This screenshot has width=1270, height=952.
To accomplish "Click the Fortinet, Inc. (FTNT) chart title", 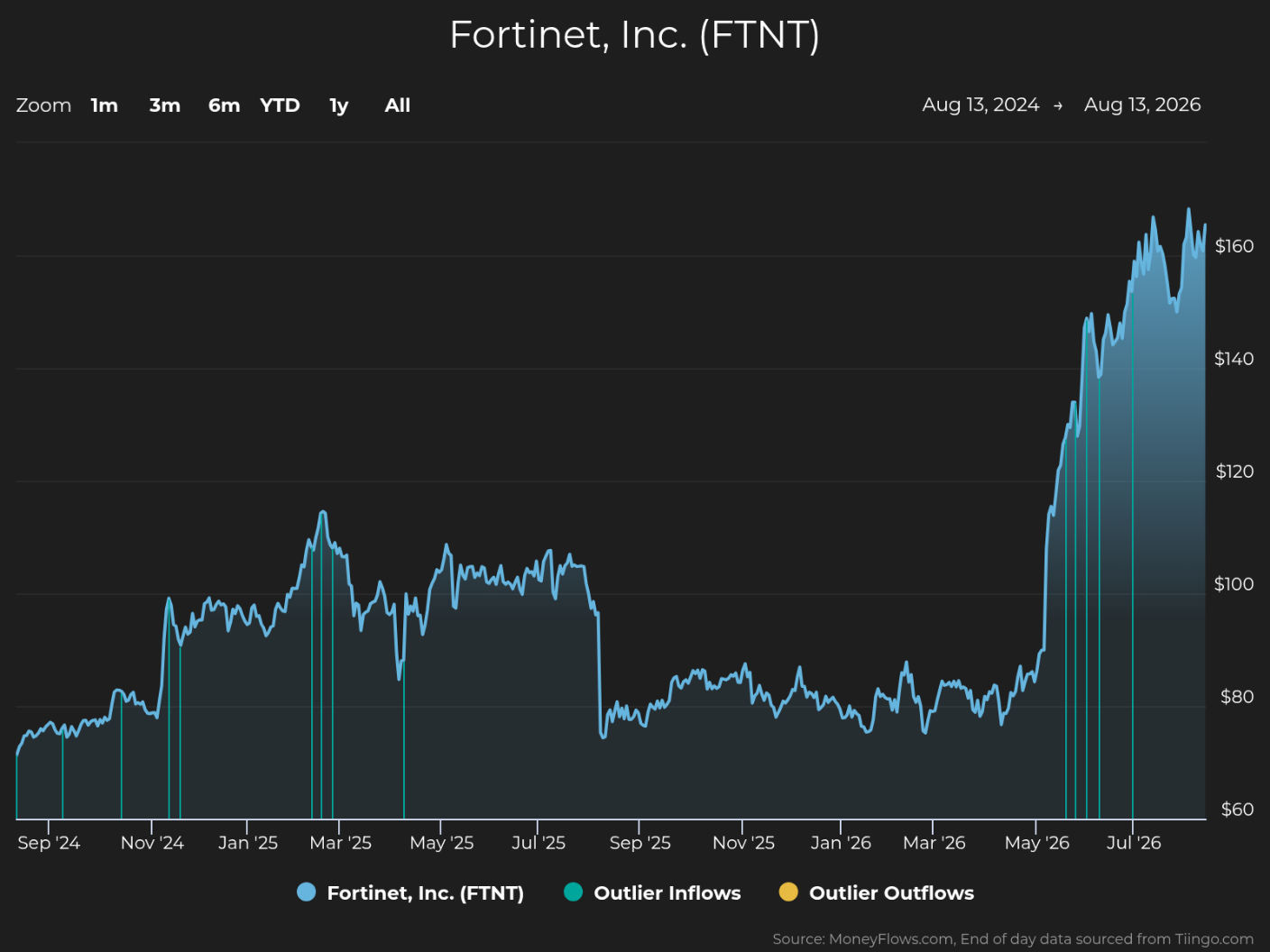I will click(635, 35).
